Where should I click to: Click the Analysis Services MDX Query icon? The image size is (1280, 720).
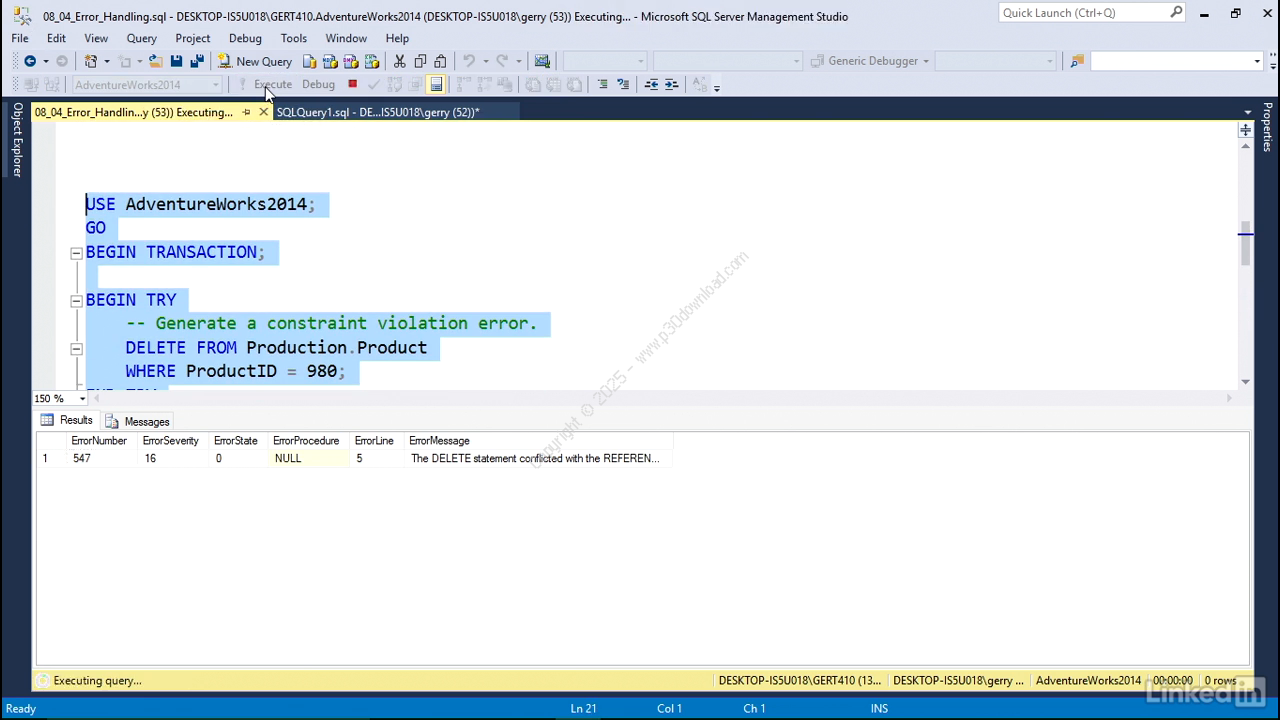coord(331,61)
